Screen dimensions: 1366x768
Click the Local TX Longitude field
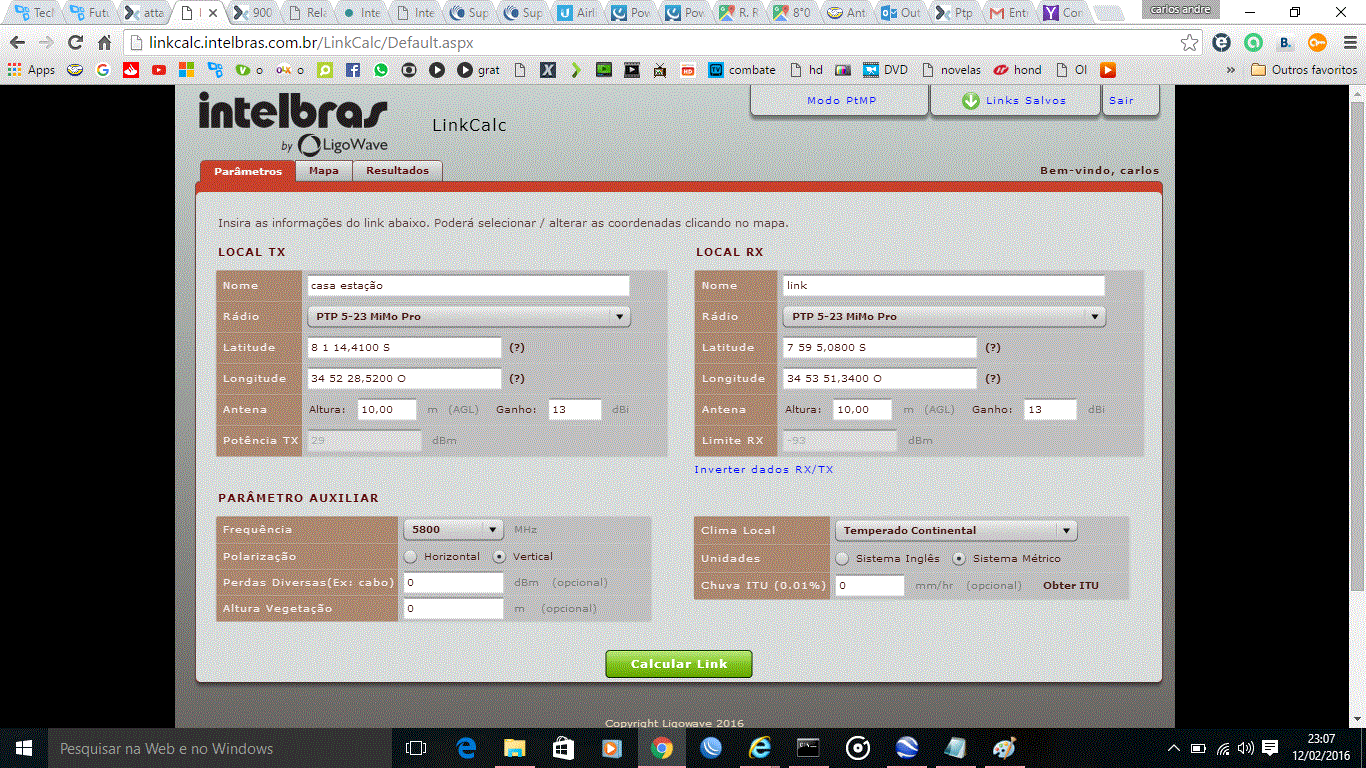(404, 379)
